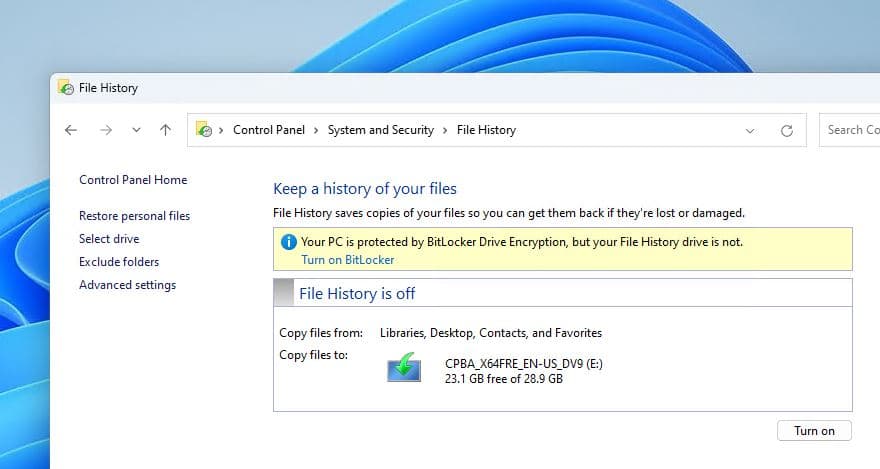Open Advanced settings link

127,285
